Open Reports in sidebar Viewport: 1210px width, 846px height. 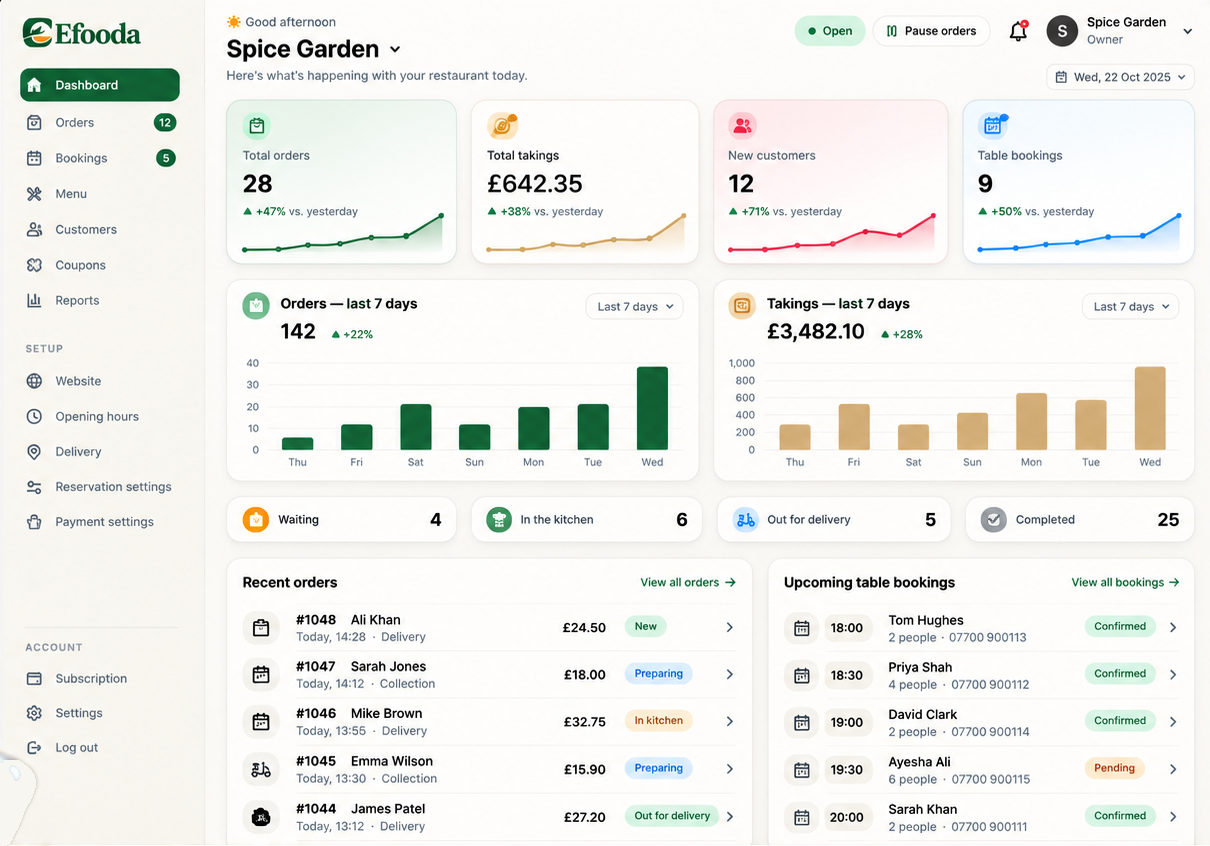100,300
